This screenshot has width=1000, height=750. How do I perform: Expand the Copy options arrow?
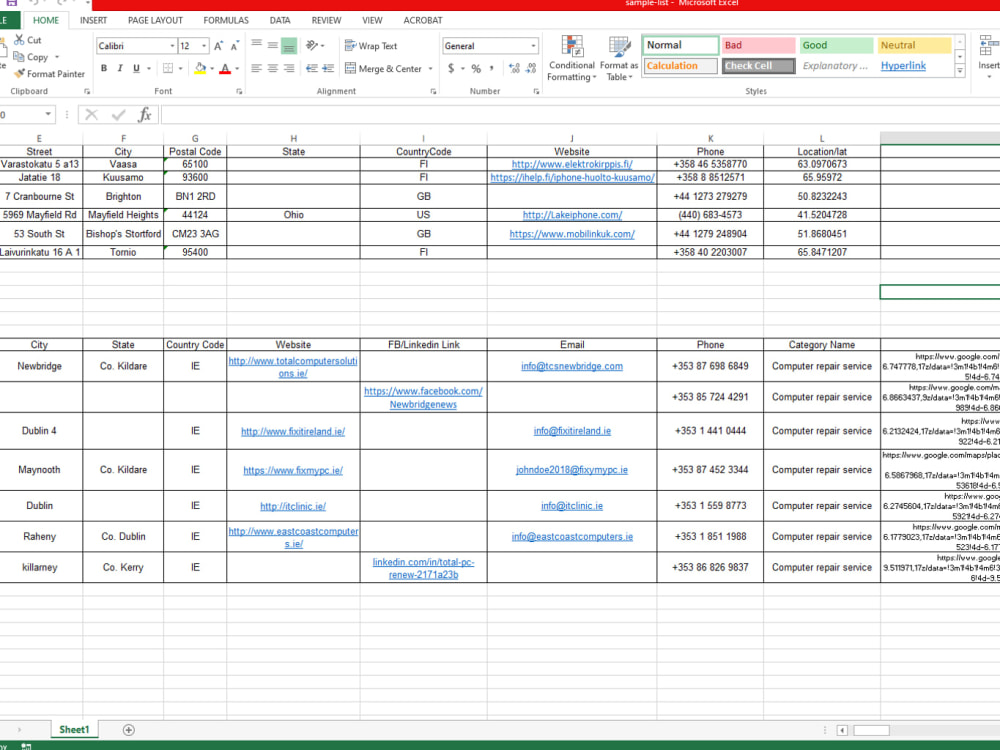(57, 57)
